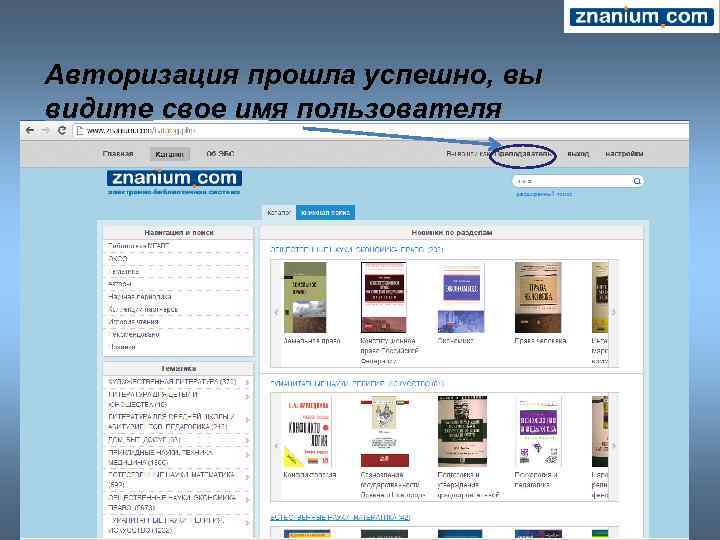This screenshot has height=540, width=720.
Task: Select the Каталог item in top menu
Action: click(x=169, y=154)
